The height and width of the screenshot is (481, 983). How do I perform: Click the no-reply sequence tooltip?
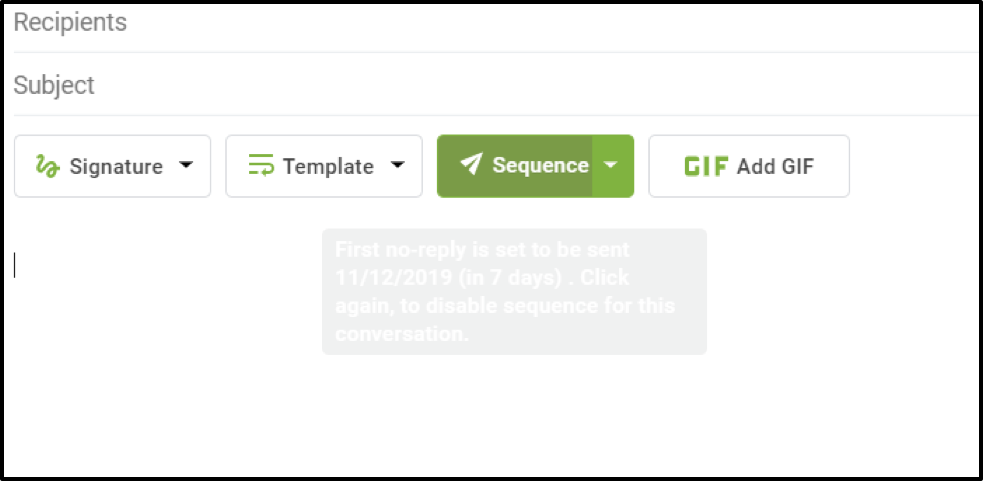513,291
